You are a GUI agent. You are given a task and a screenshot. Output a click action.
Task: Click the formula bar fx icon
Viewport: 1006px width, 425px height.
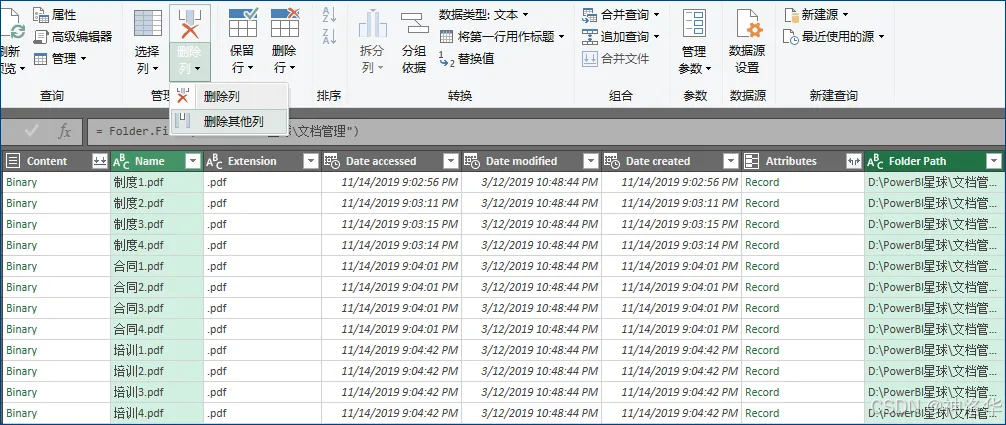click(x=65, y=132)
